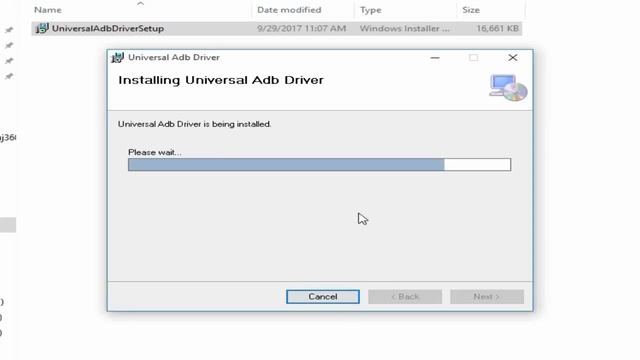640x360 pixels.
Task: Click the Windows Installer type cell
Action: (x=404, y=29)
